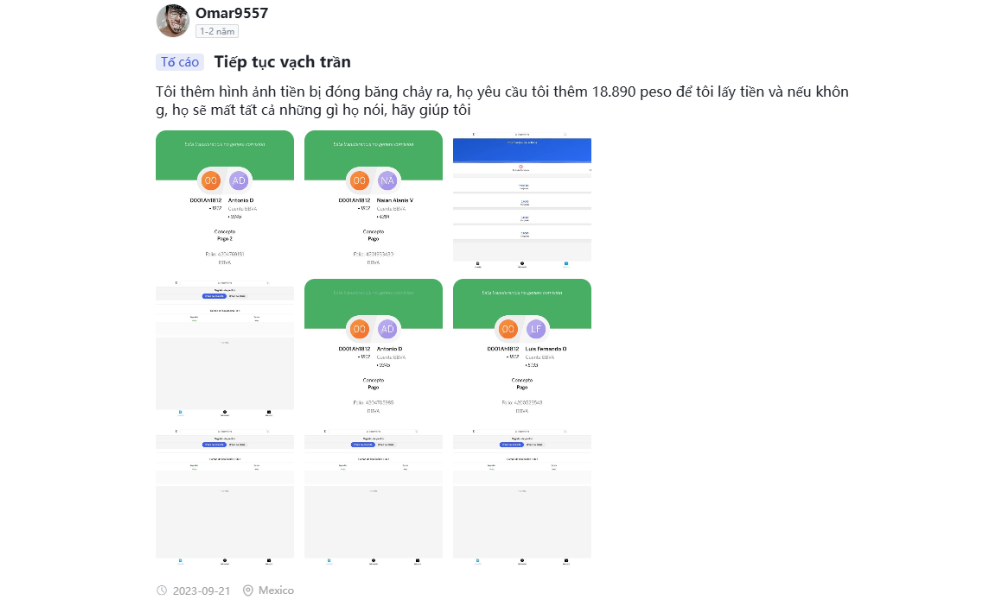
Task: Click the location pin icon
Action: [248, 590]
